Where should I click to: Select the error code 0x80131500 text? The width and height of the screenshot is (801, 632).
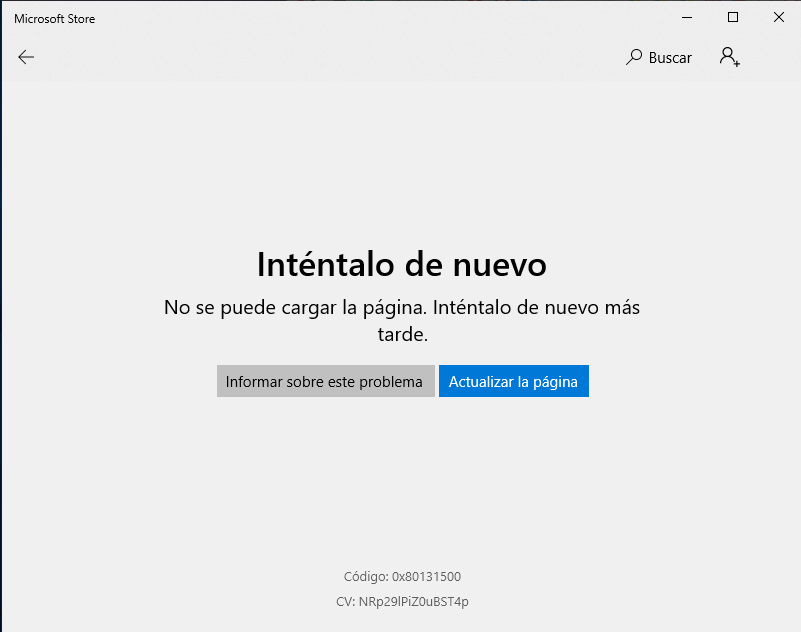[426, 576]
